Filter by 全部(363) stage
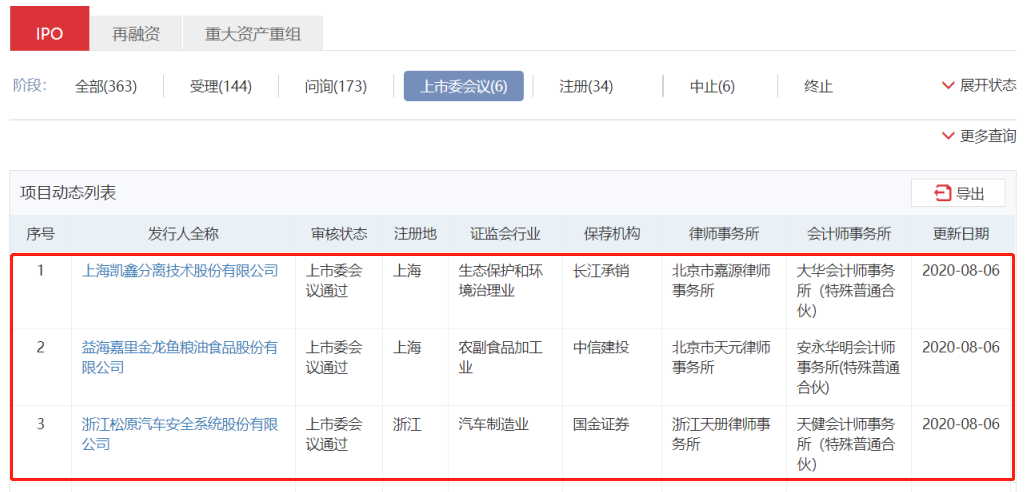Screen dimensions: 1031x492 [106, 86]
